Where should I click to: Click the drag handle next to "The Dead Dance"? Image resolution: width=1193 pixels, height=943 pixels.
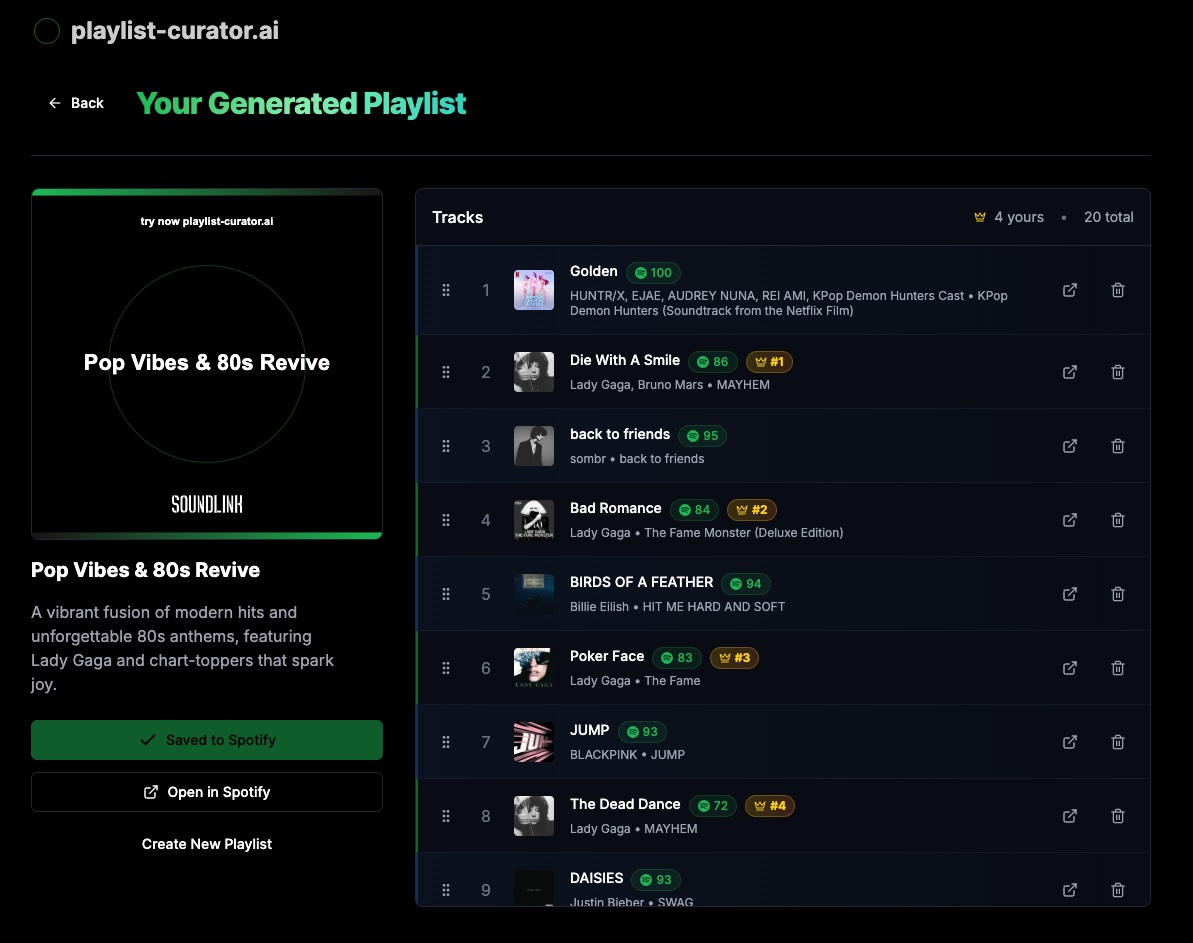coord(446,815)
